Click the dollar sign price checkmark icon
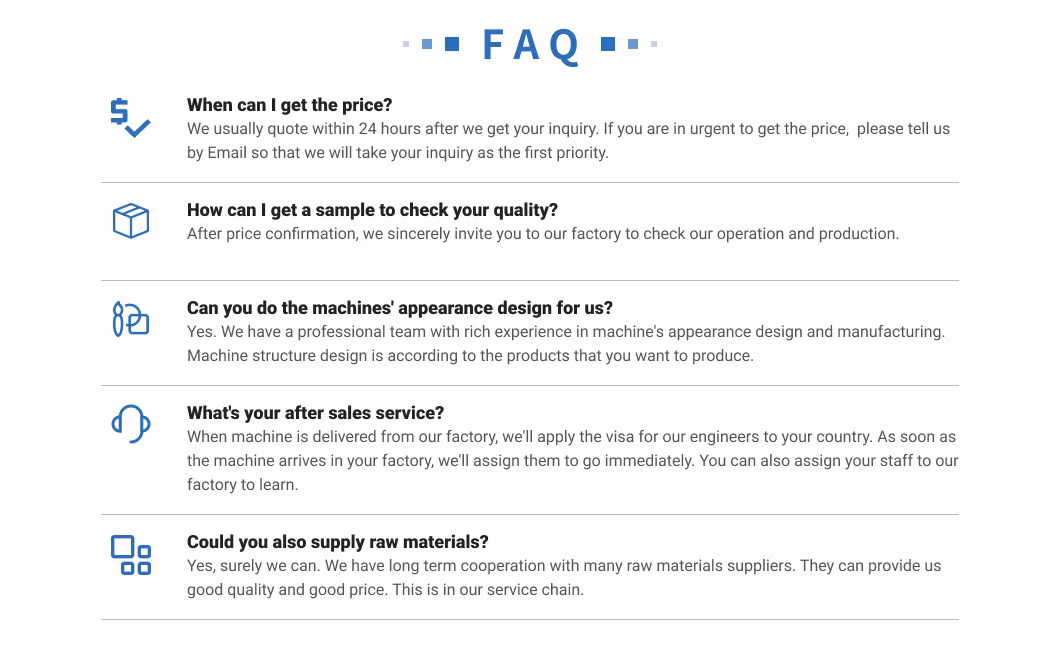Screen dimensions: 1060x650 click(130, 118)
